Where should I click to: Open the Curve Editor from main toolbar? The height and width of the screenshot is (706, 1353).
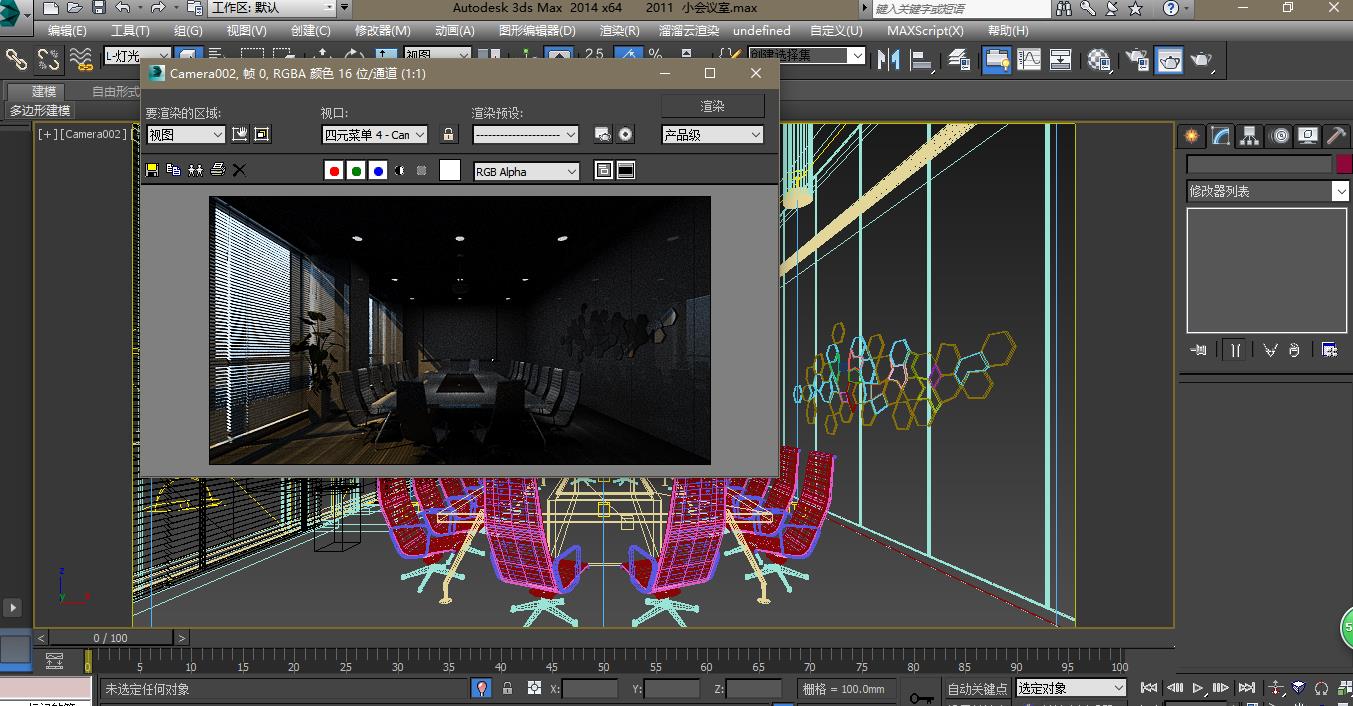pyautogui.click(x=1029, y=60)
